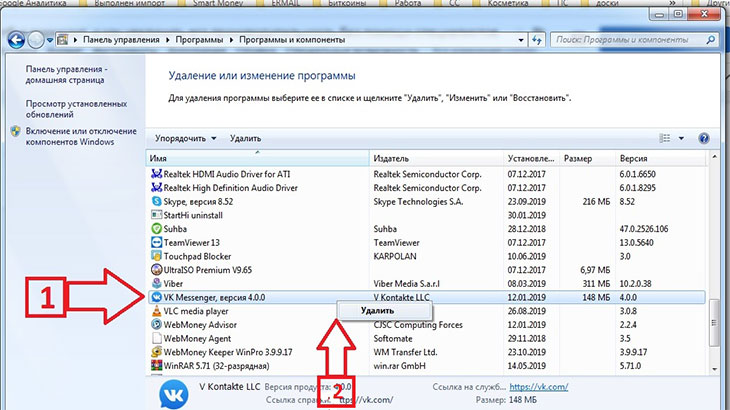Select the Viber row by its name

coord(173,283)
